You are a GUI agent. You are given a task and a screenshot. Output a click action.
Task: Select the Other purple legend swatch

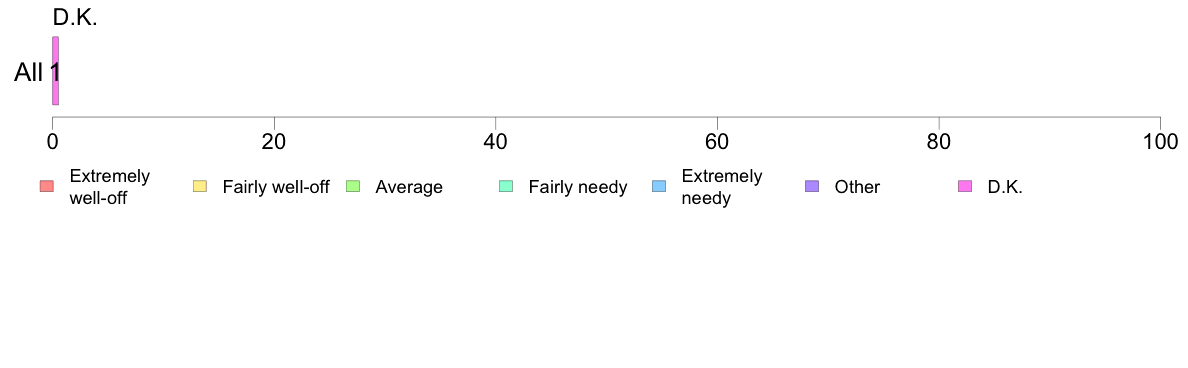(x=812, y=186)
